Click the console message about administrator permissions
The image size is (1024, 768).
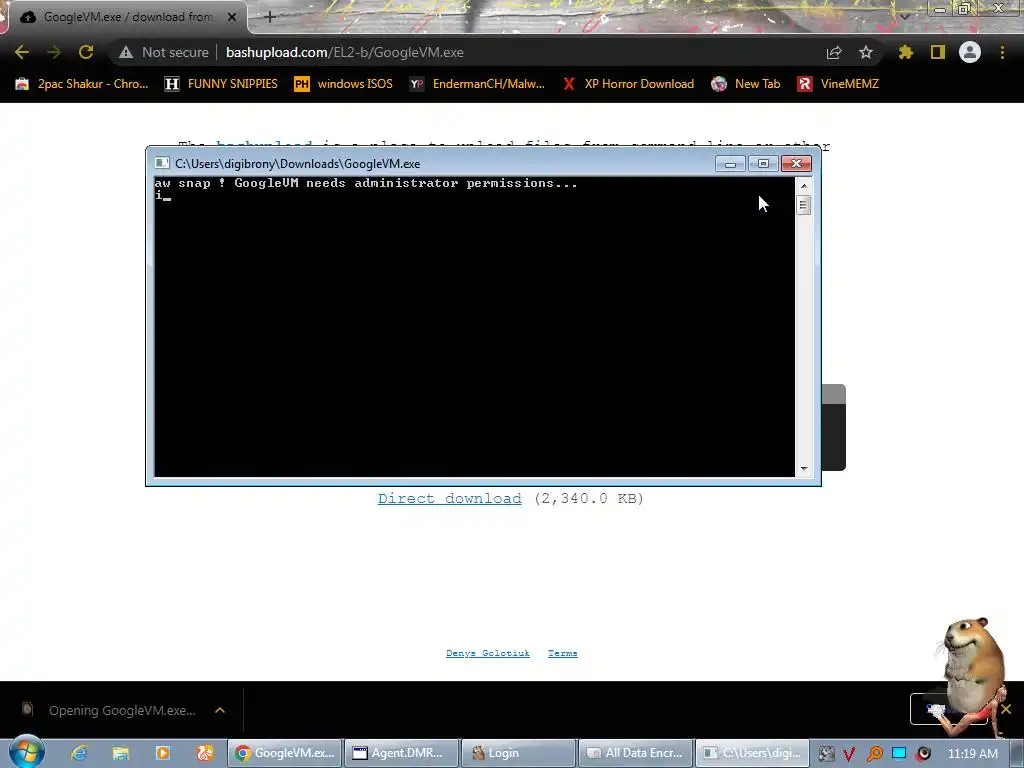(366, 184)
